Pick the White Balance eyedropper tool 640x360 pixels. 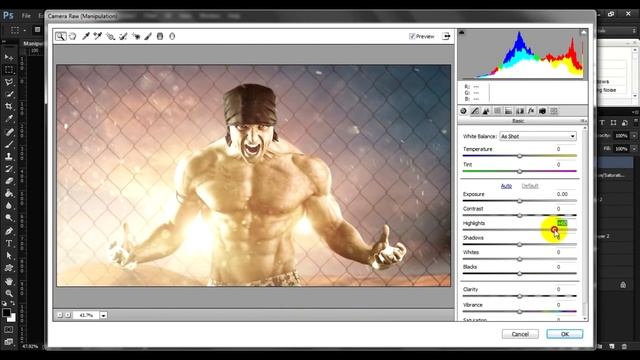click(x=86, y=36)
